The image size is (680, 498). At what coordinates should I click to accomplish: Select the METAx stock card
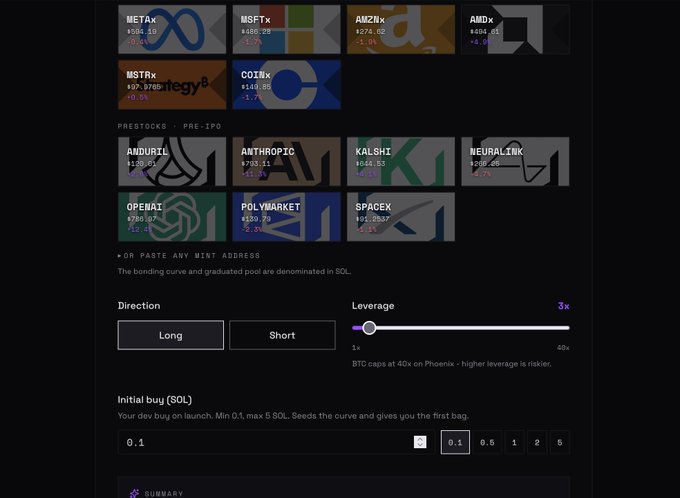[172, 29]
